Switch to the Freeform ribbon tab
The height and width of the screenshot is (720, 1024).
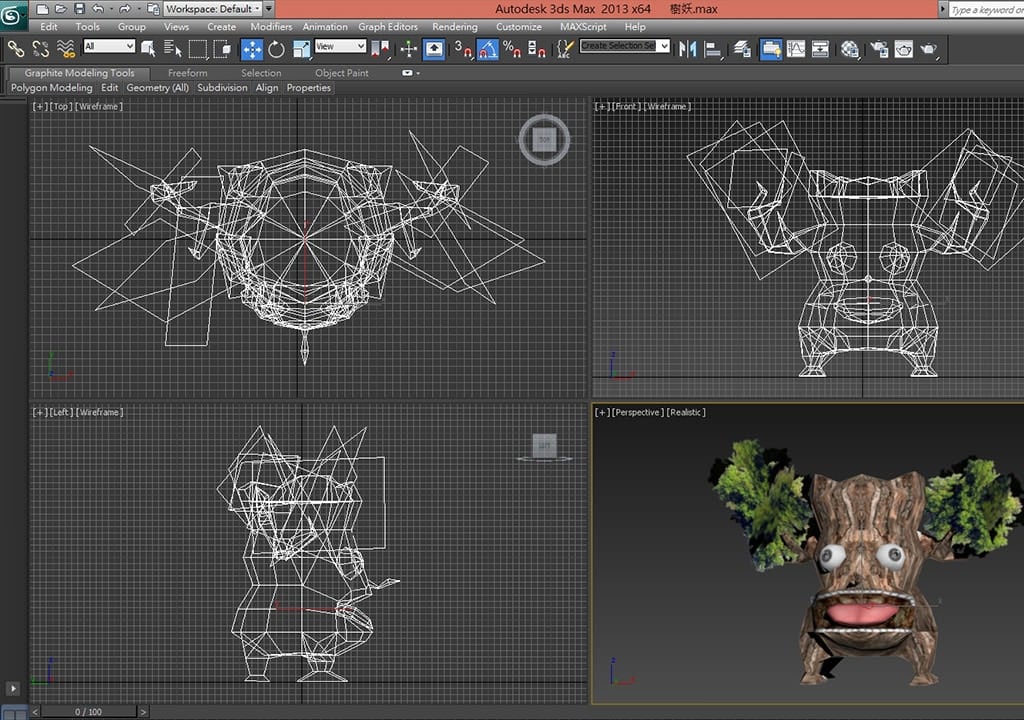tap(187, 73)
